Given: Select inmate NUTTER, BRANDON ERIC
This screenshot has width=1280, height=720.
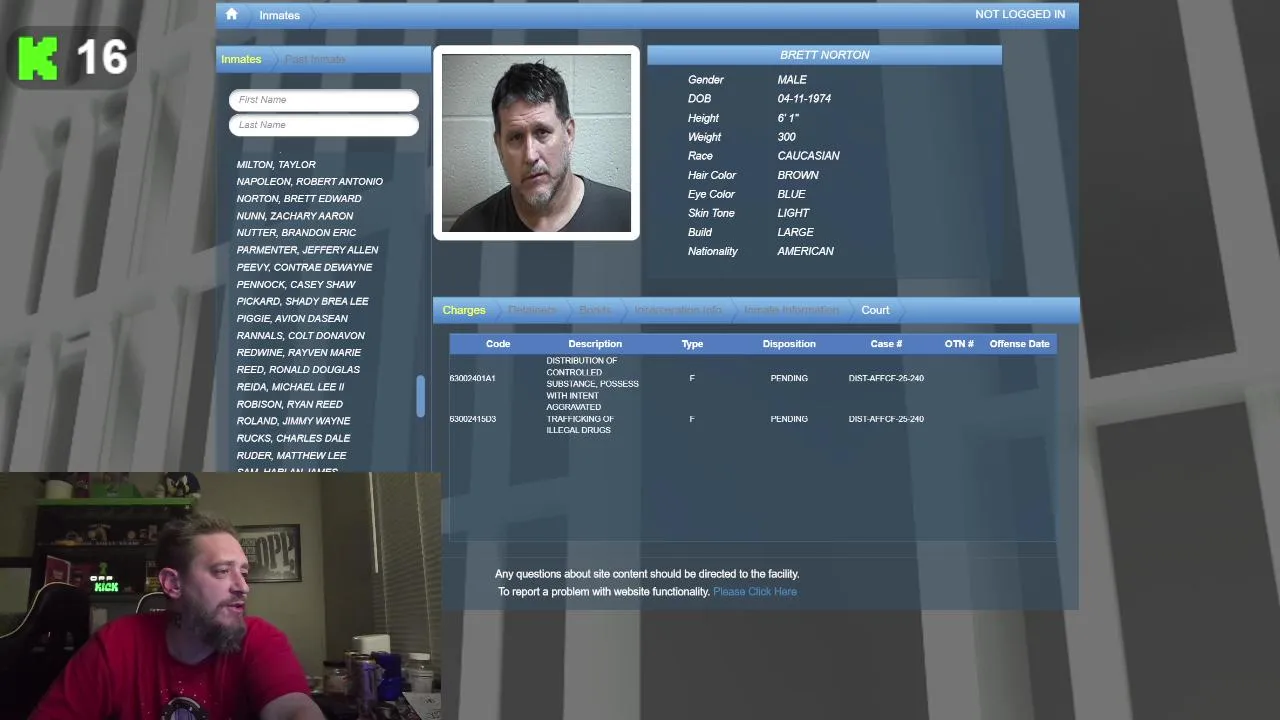Looking at the screenshot, I should pos(296,233).
